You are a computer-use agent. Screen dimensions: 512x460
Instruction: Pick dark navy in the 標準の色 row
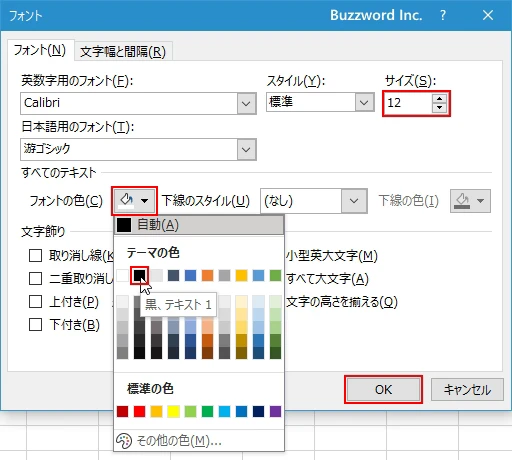click(258, 411)
